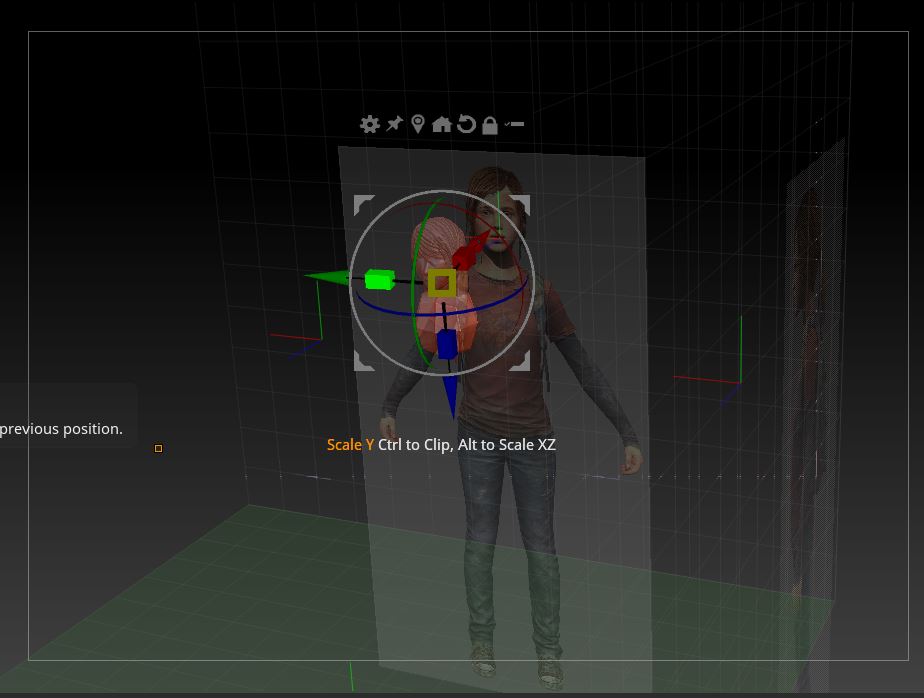Screen dimensions: 924x698
Task: Click the blue scale cube handle
Action: coord(447,344)
